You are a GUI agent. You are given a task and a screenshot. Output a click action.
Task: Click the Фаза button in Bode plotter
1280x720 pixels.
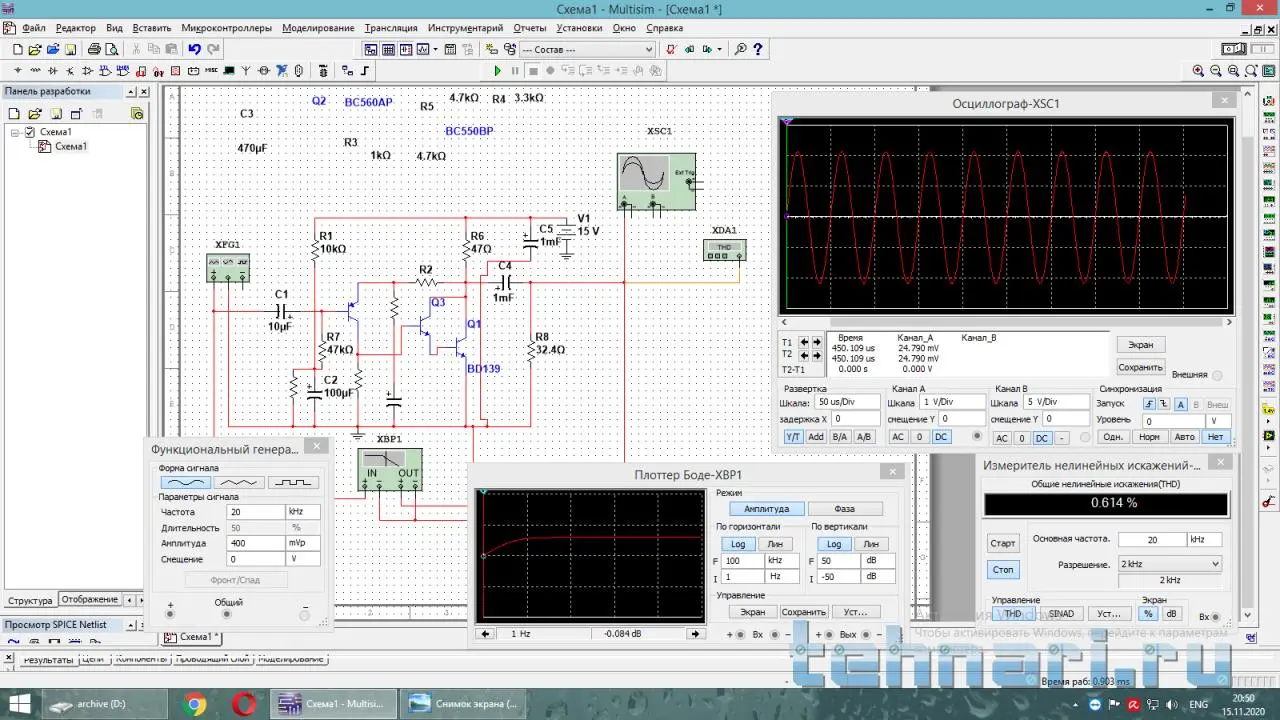pyautogui.click(x=845, y=509)
